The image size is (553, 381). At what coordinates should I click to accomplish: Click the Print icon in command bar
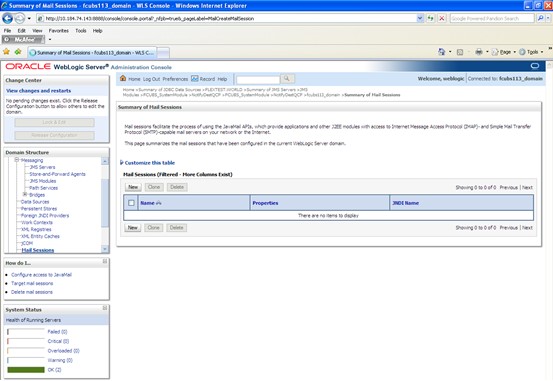[479, 52]
